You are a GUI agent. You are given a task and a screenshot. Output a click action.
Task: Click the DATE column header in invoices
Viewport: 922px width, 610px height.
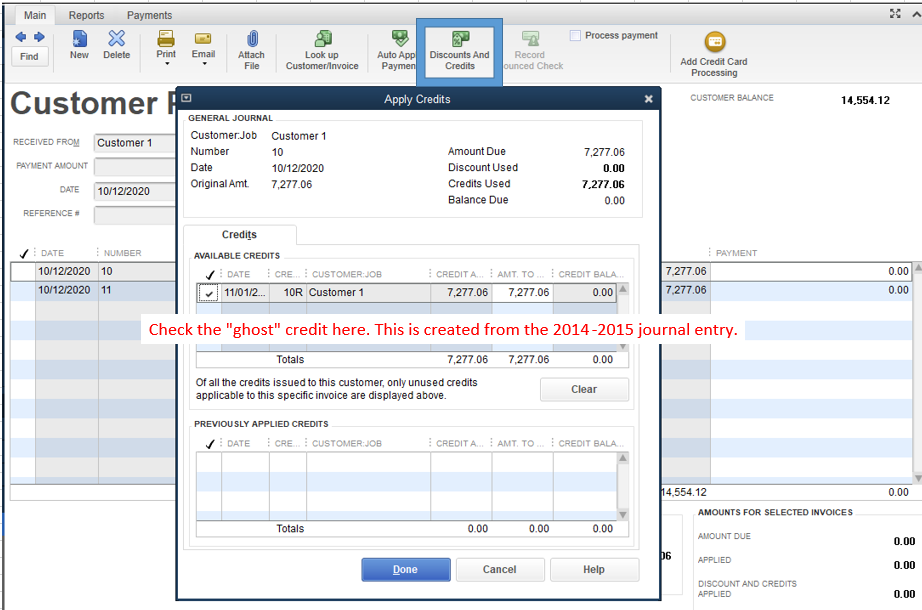pos(52,253)
